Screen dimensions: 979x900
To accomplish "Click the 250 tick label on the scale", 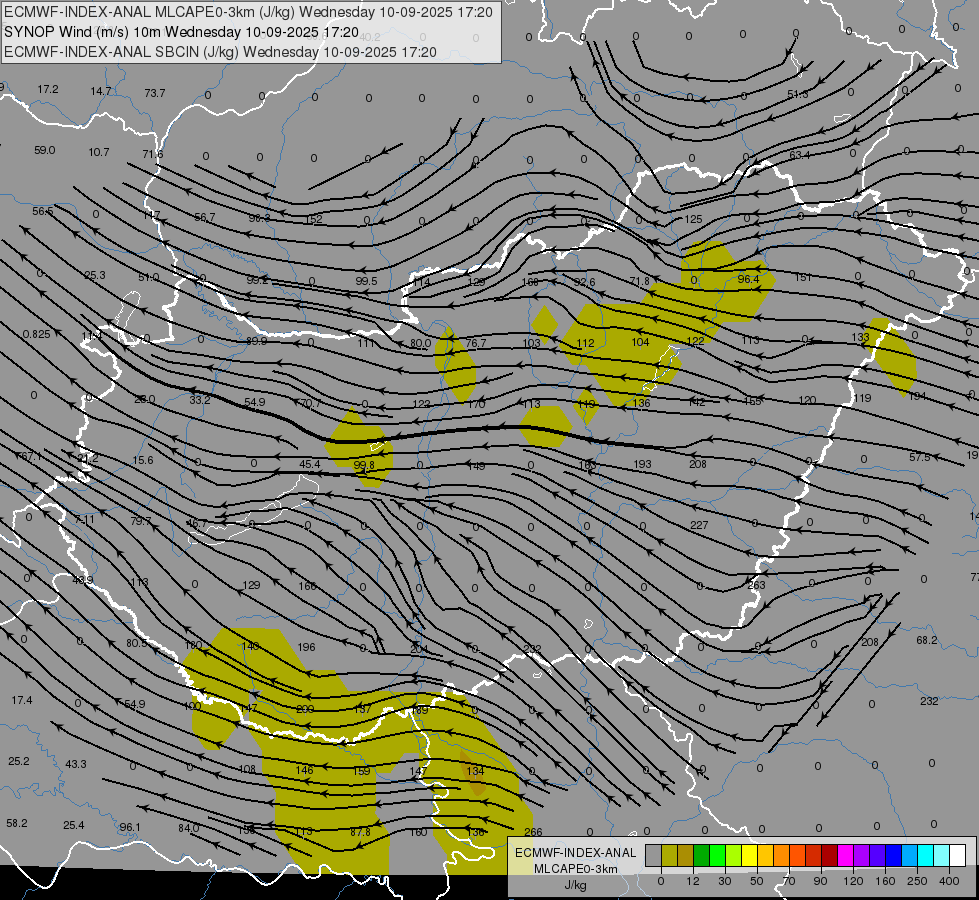I will tap(917, 881).
